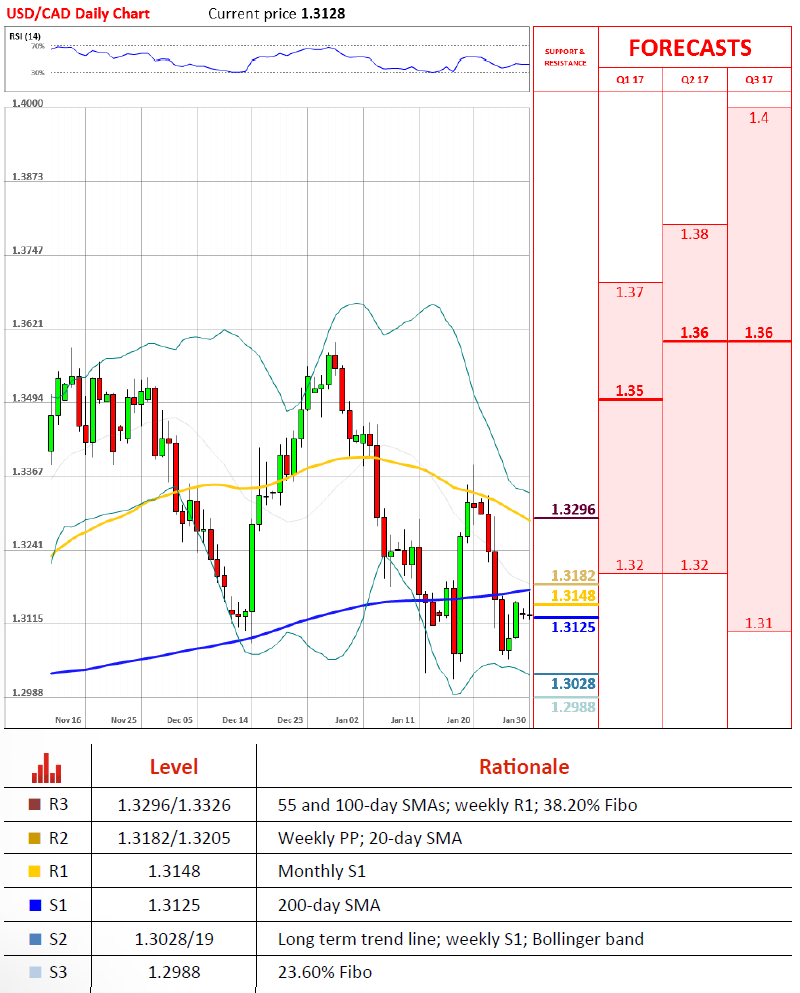The height and width of the screenshot is (993, 800).
Task: Click the red bar chart icon
Action: click(46, 768)
